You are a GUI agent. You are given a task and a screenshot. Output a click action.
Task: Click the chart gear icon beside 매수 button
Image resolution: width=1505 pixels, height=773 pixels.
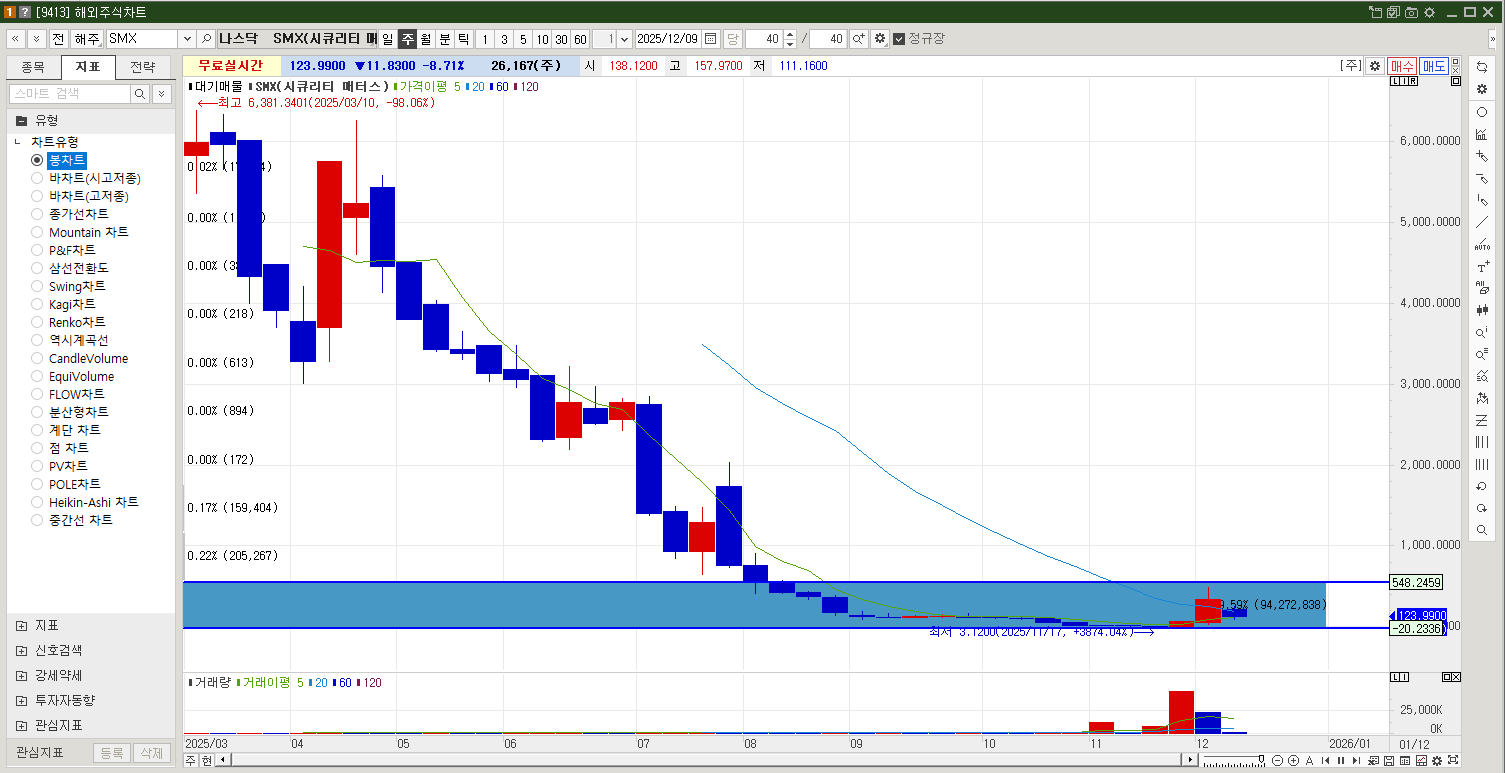point(1375,66)
